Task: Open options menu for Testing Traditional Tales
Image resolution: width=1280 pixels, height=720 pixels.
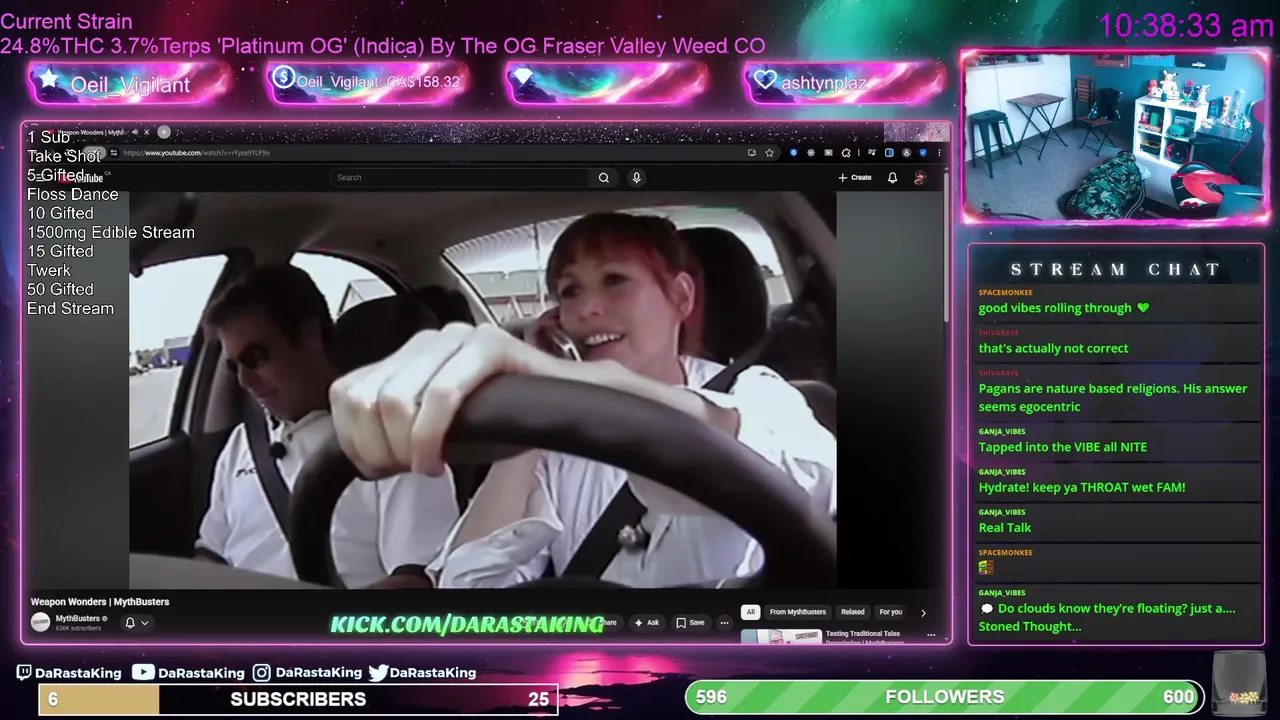Action: coord(931,635)
